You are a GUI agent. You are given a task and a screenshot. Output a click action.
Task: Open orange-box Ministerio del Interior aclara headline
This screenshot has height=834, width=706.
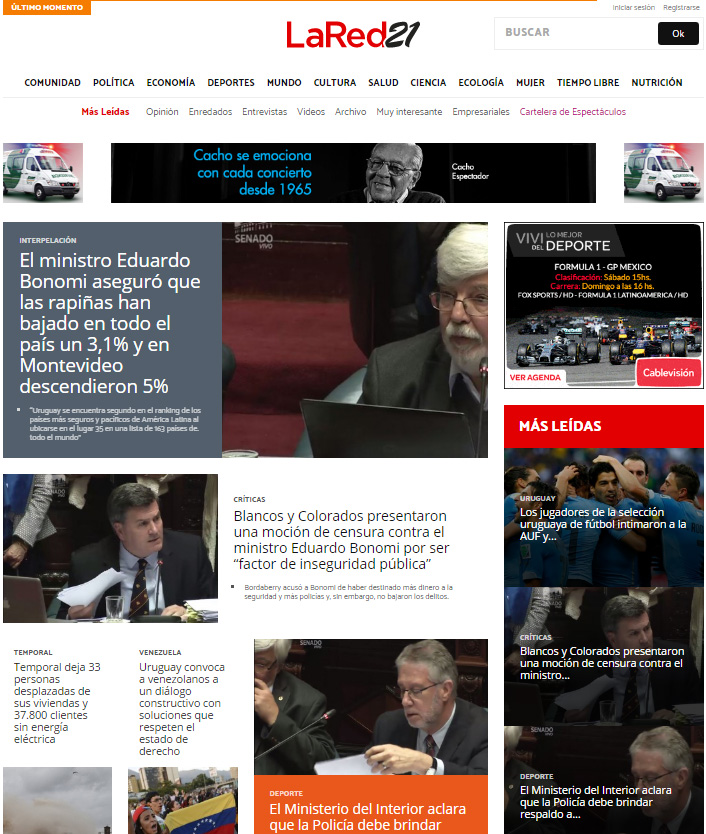pos(367,817)
